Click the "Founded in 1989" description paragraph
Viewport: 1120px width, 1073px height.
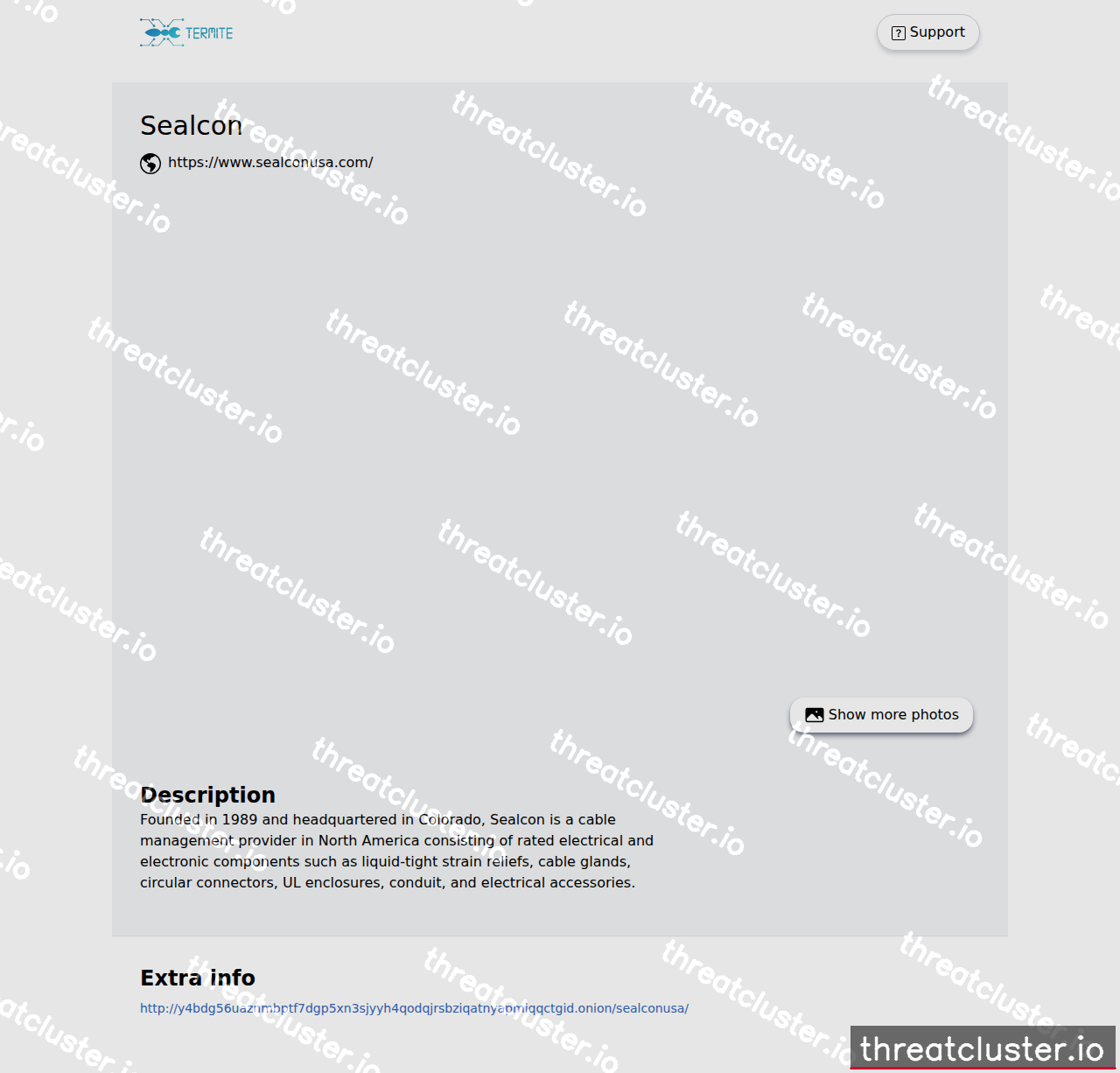(397, 851)
